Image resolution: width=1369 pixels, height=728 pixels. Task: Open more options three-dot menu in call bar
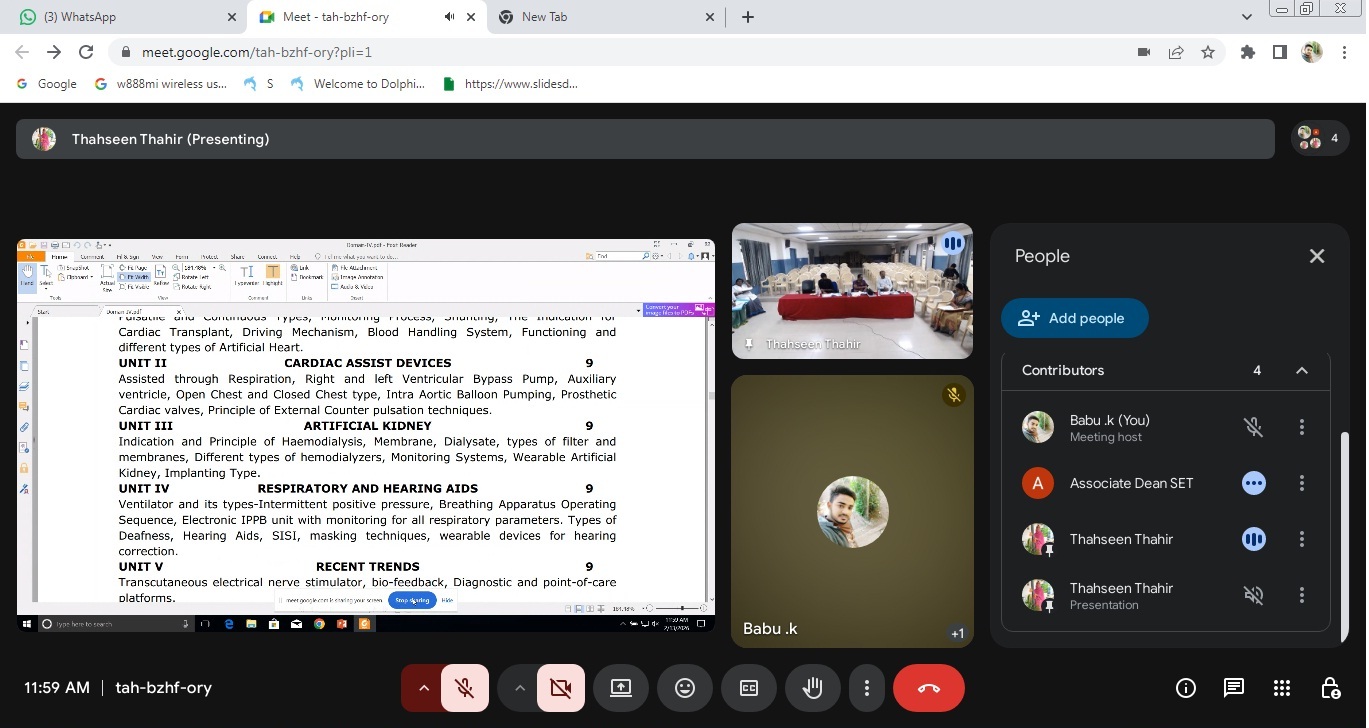click(x=867, y=688)
